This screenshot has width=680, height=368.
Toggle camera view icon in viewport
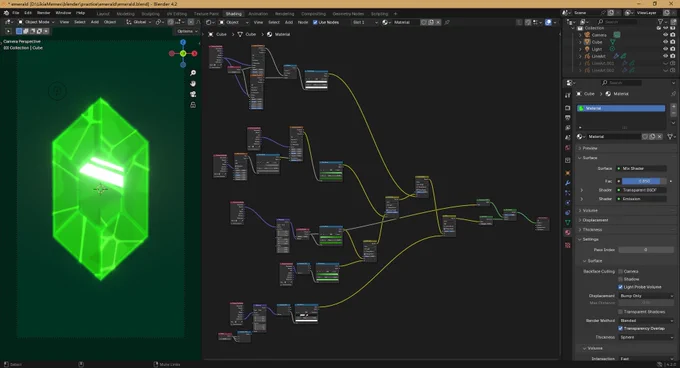click(193, 94)
